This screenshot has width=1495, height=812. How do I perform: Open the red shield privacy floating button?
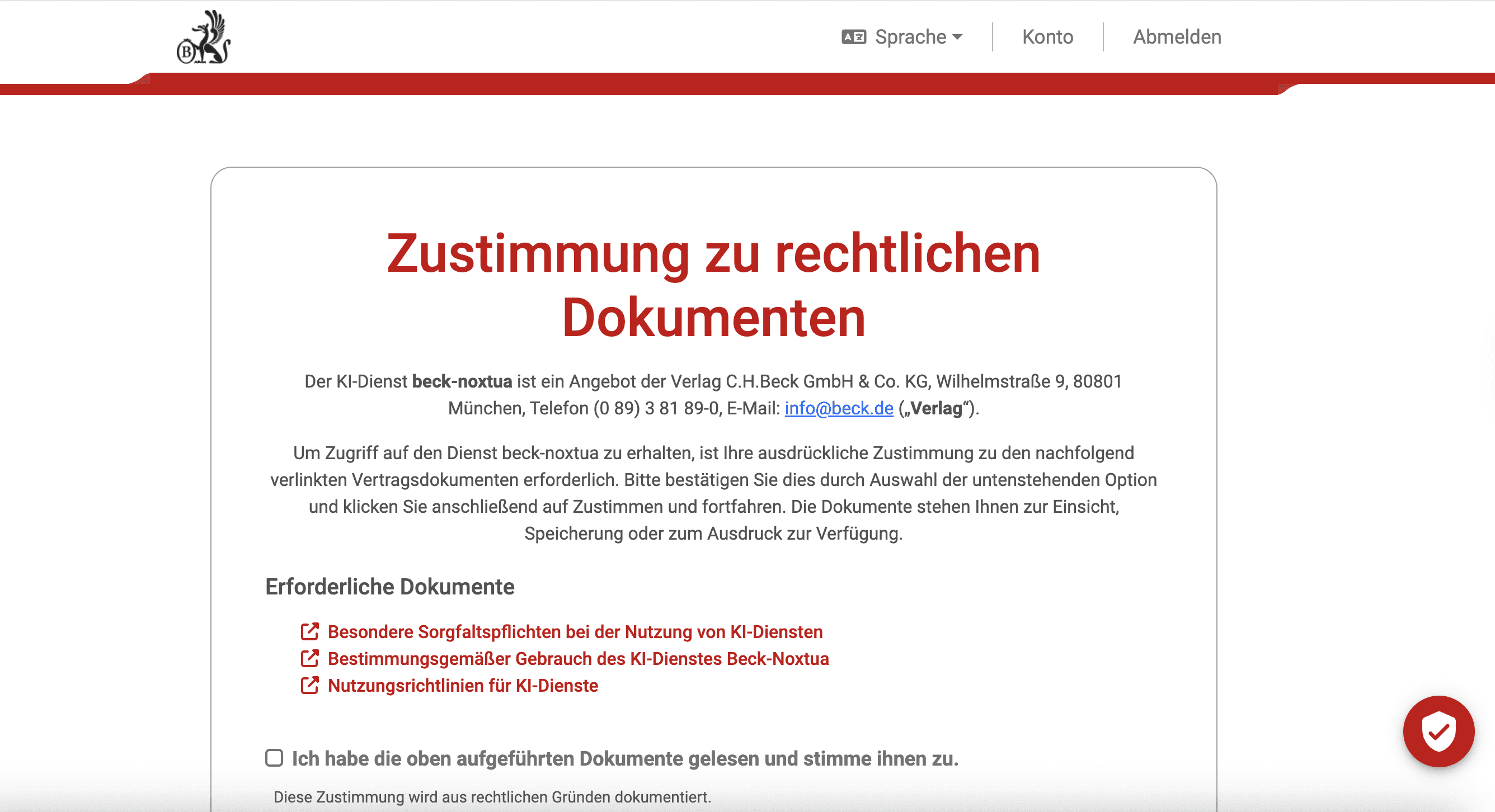(1438, 732)
